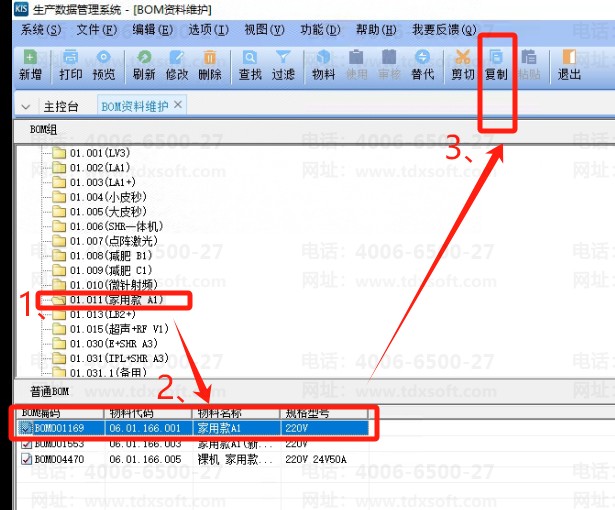
Task: Click the 审核 audit toolbar icon
Action: [x=389, y=65]
